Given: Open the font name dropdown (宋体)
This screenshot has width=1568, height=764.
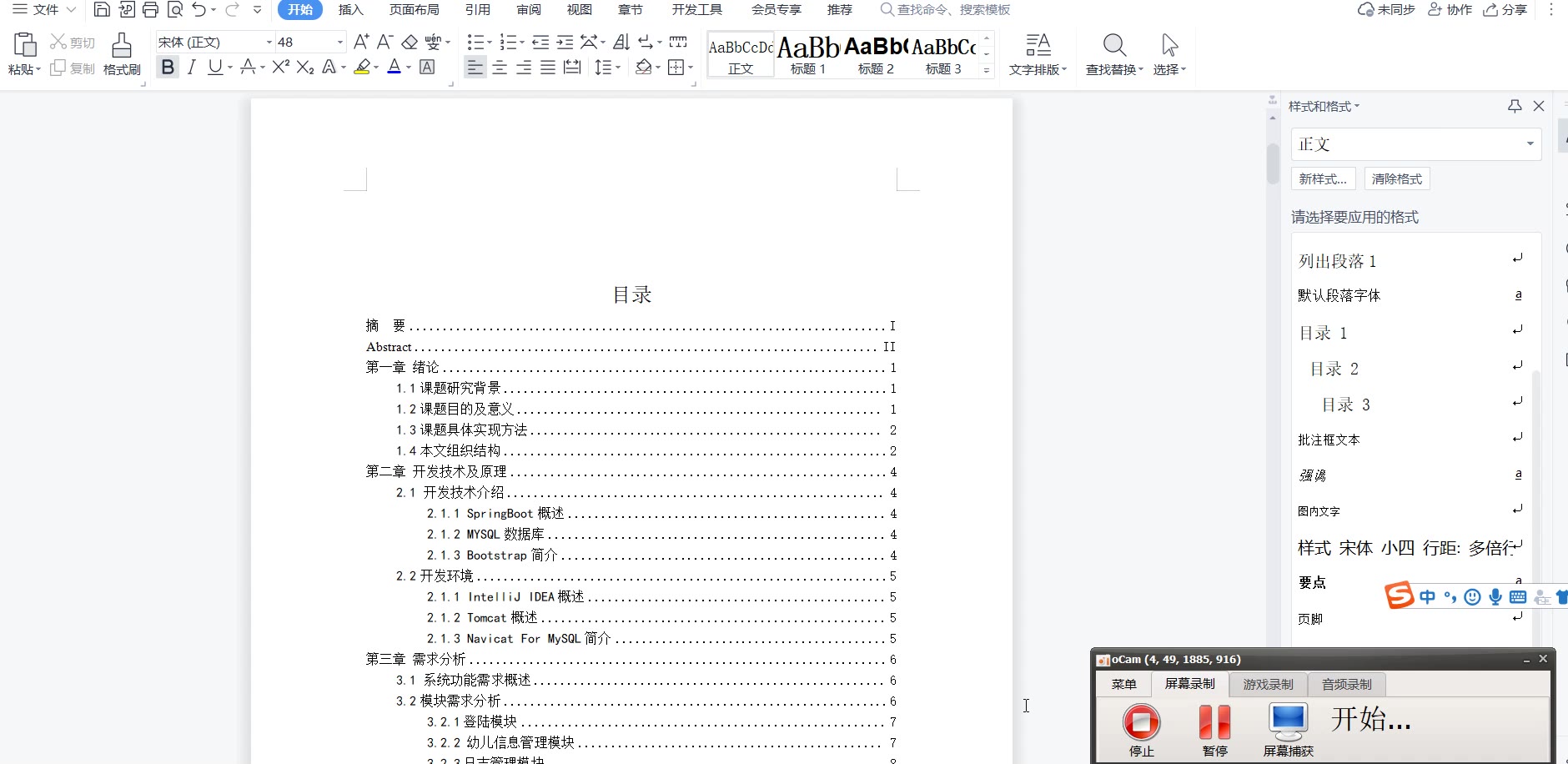Looking at the screenshot, I should (x=269, y=42).
